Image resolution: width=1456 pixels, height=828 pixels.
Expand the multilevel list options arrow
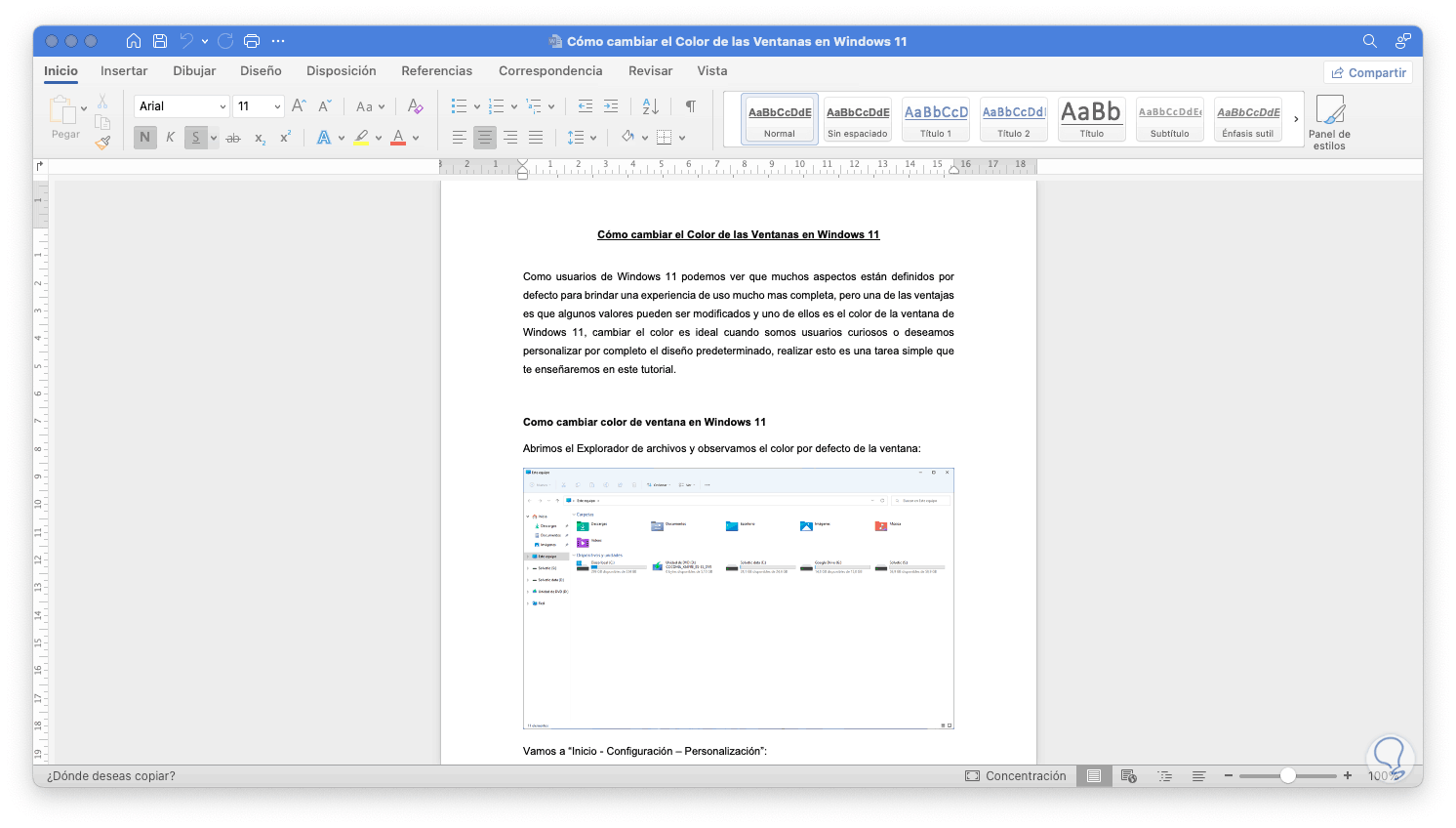tap(551, 106)
